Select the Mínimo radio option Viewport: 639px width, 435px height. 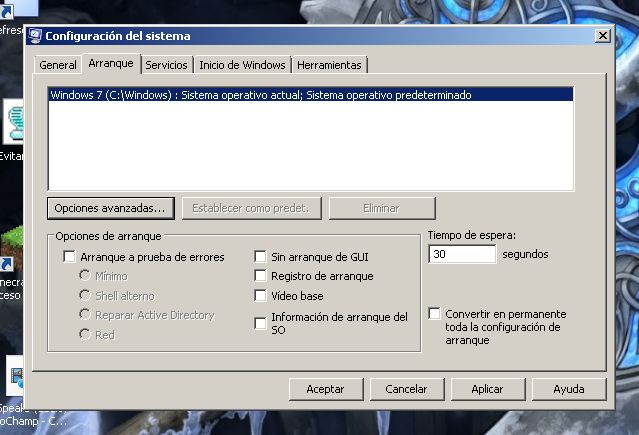coord(85,276)
